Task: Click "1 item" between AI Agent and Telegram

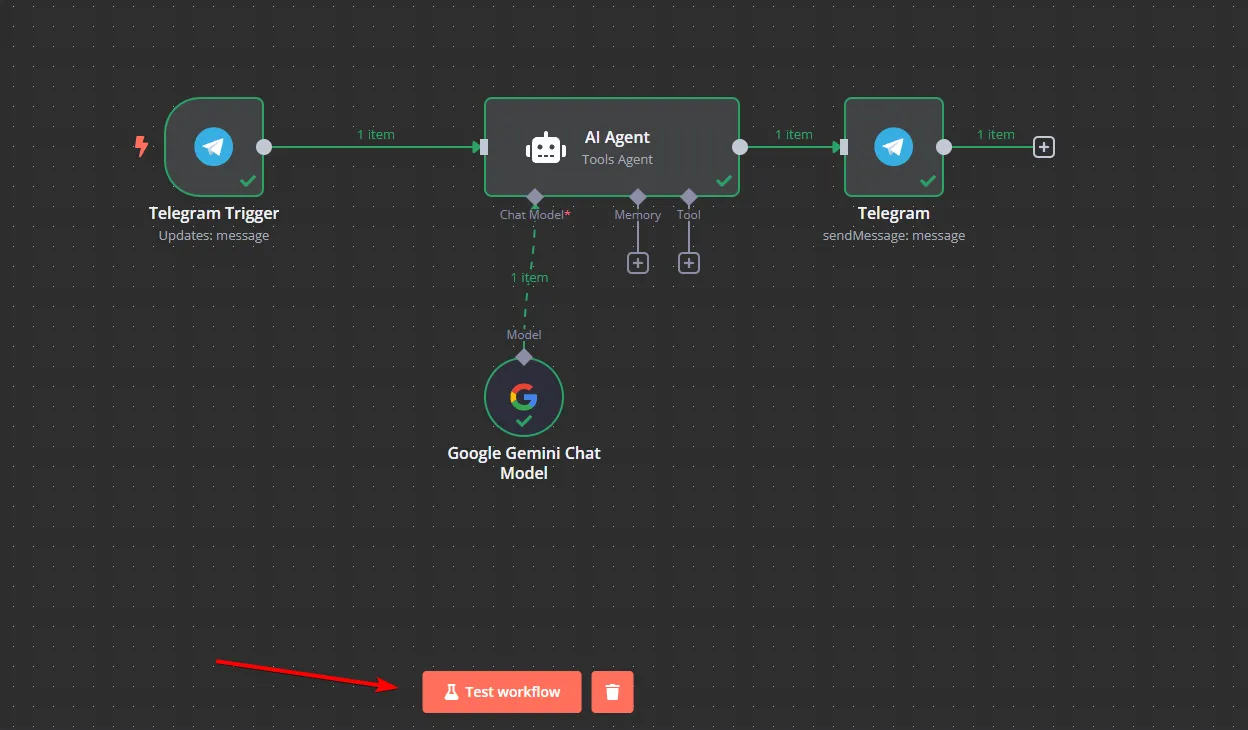Action: click(x=793, y=134)
